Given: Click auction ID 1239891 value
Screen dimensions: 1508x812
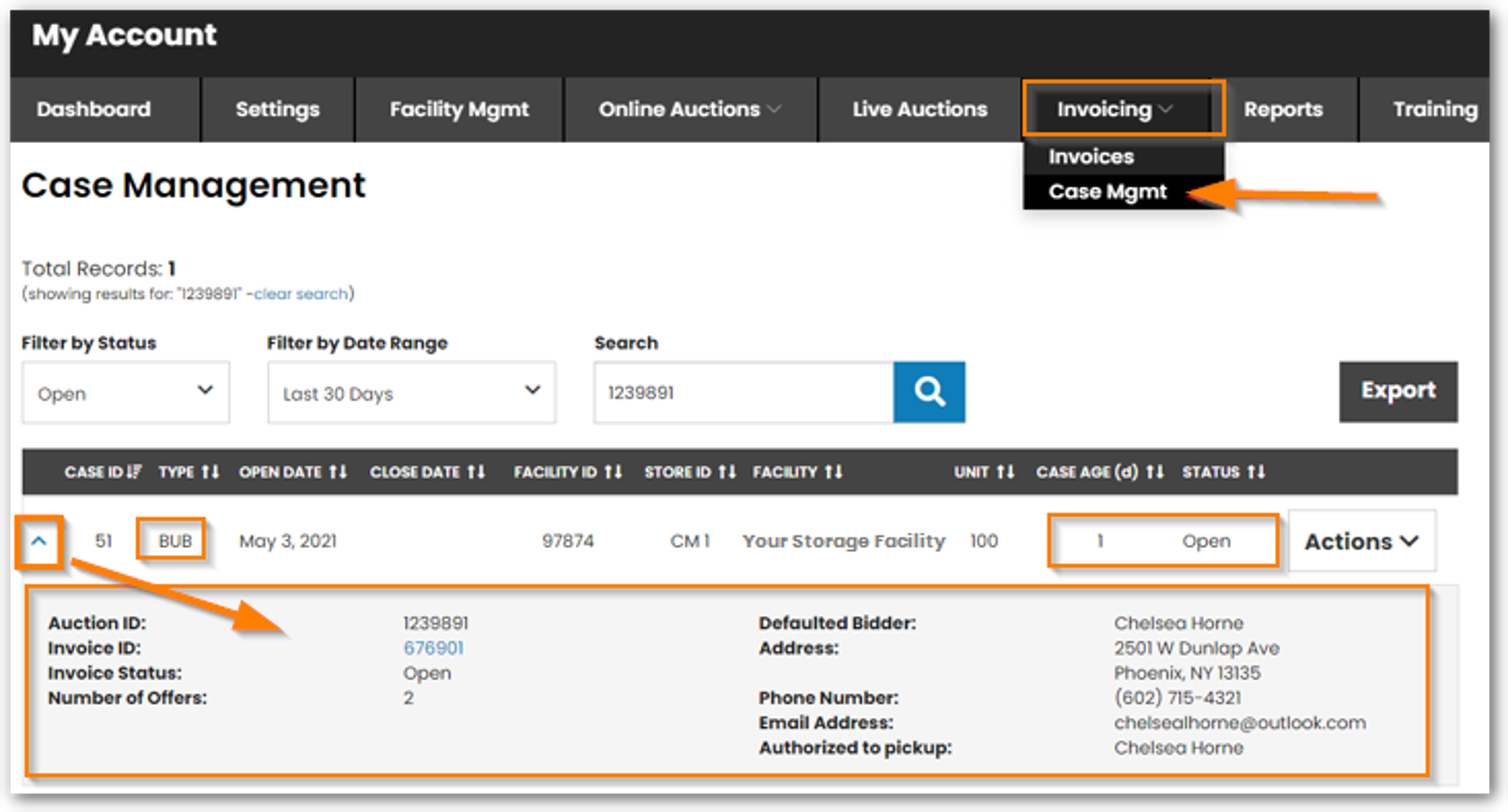Looking at the screenshot, I should (436, 623).
